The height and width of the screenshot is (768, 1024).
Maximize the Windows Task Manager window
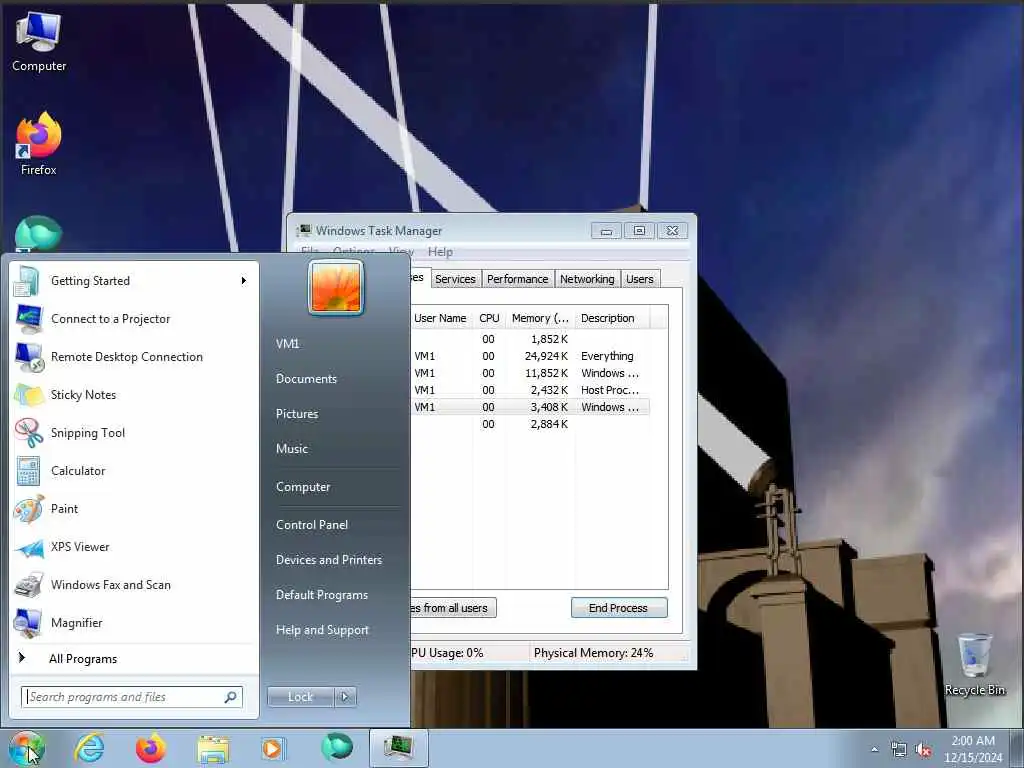639,231
